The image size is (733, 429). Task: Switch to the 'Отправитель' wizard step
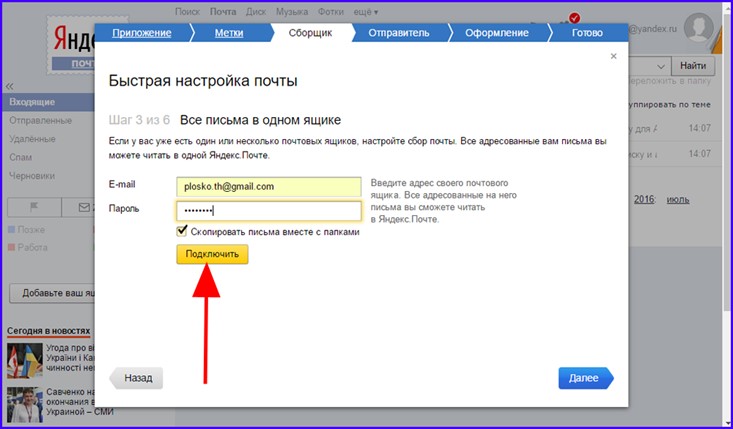pyautogui.click(x=398, y=33)
